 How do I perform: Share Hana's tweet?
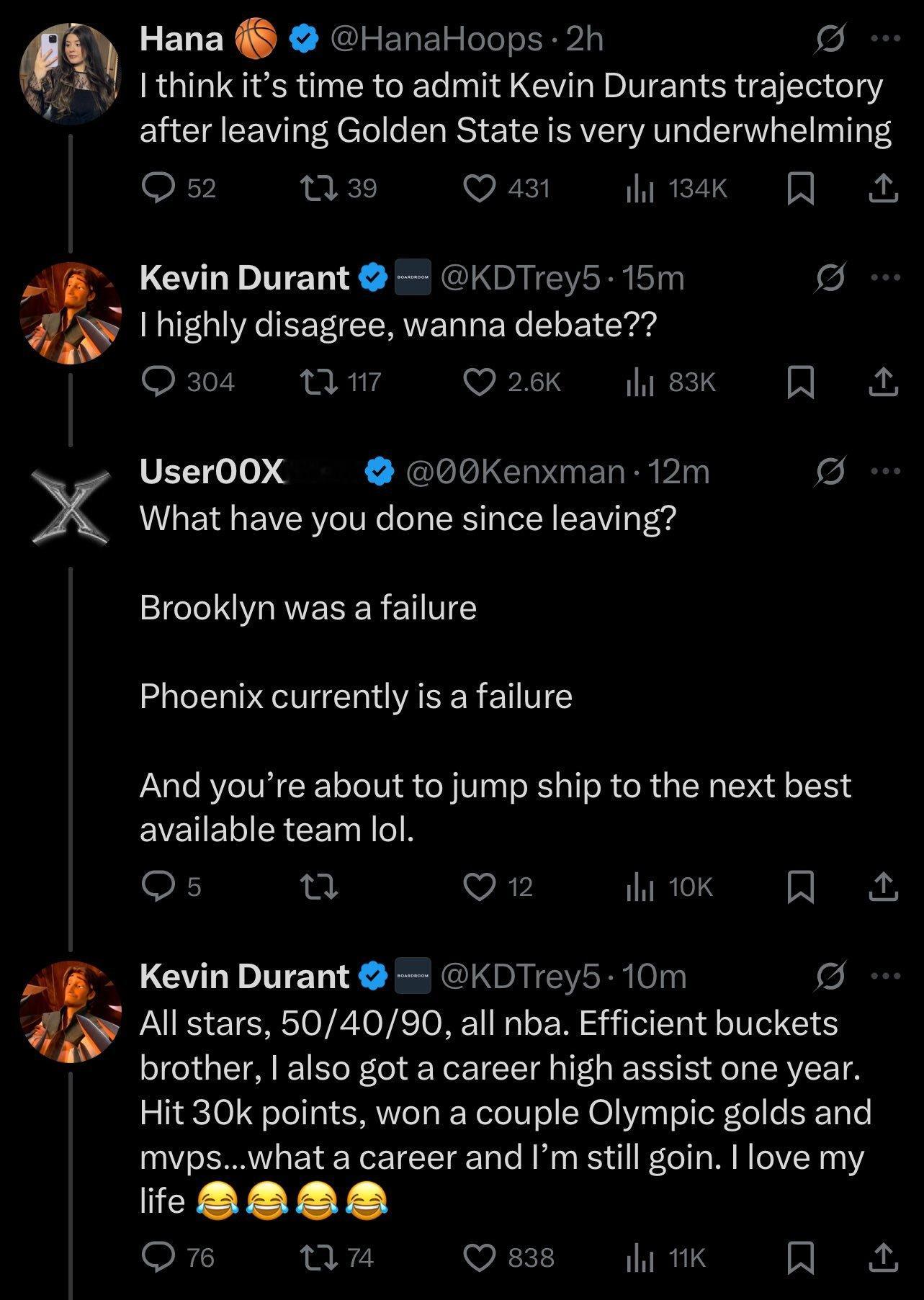(883, 189)
